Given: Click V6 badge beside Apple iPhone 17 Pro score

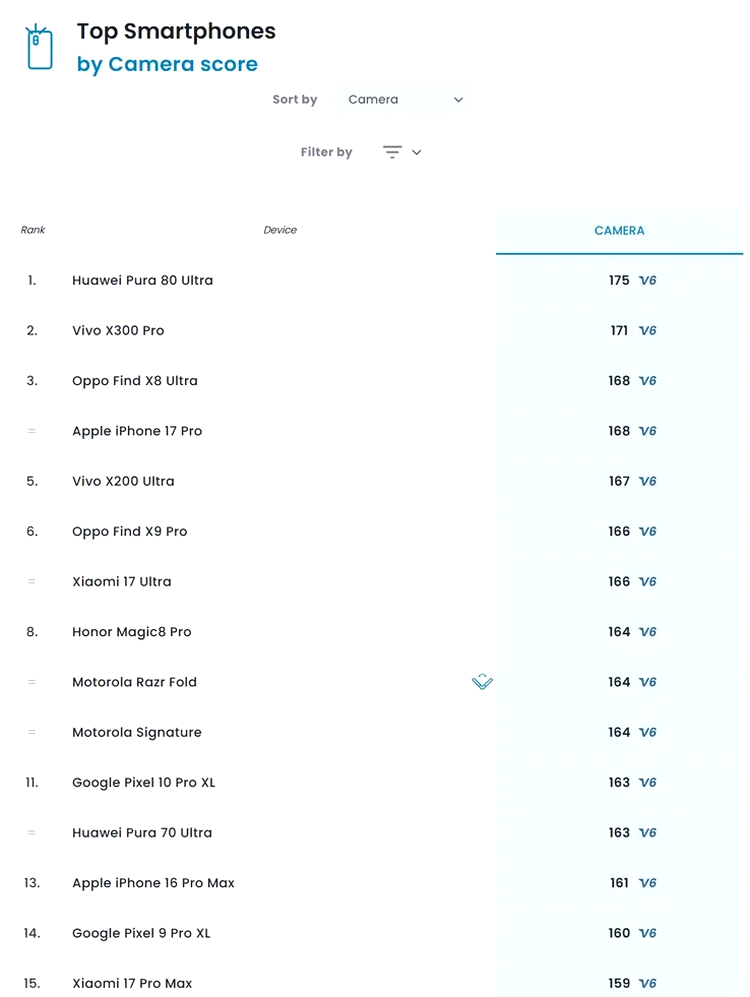Looking at the screenshot, I should [647, 431].
